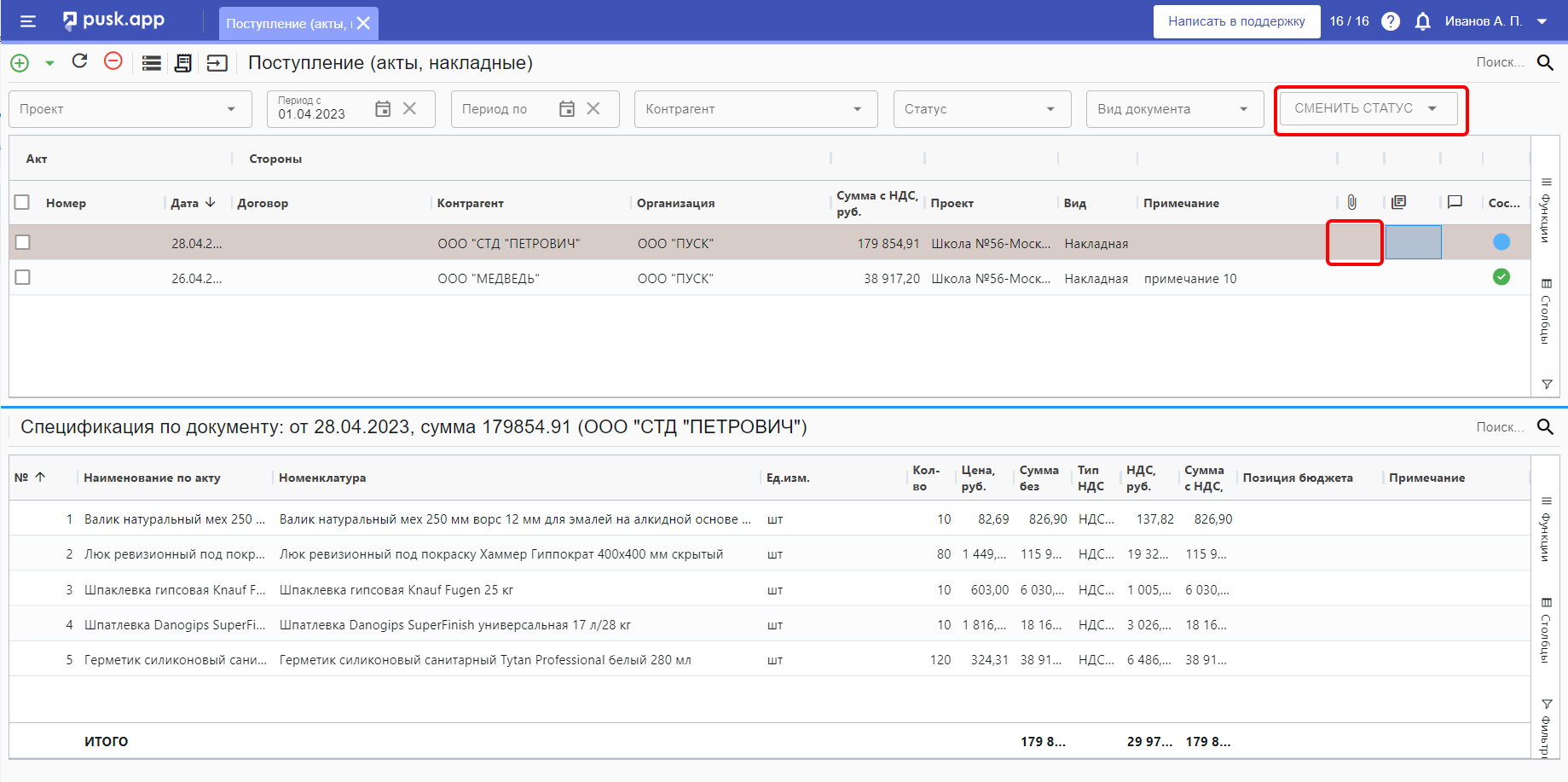Click the receipt print toolbar icon

pos(183,63)
